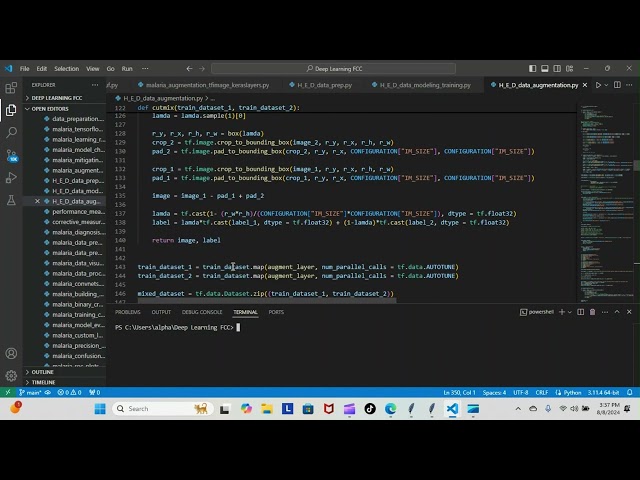This screenshot has height=480, width=640.
Task: Open the Manage gear icon
Action: (11, 376)
